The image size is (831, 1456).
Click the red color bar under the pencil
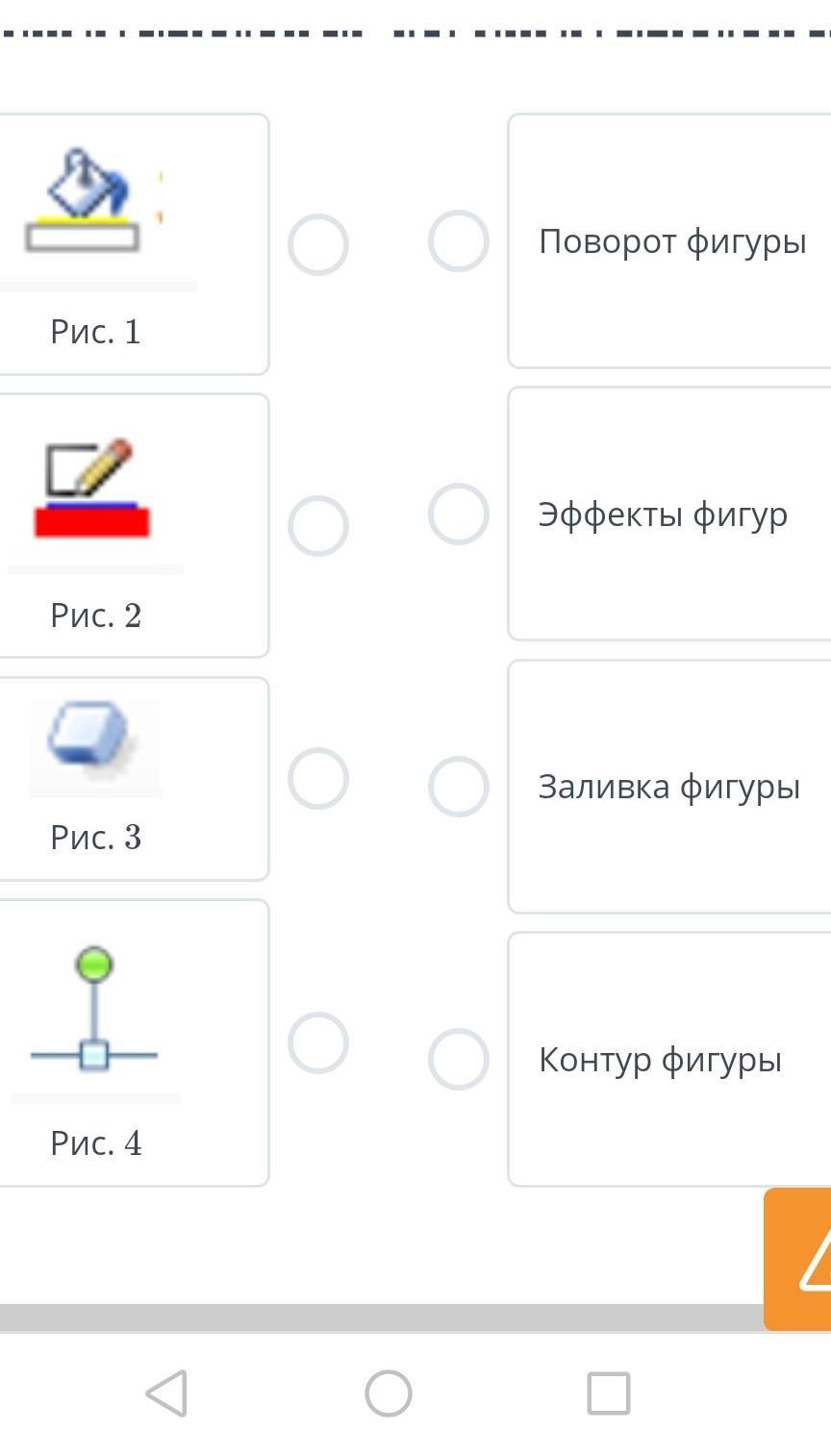pos(92,522)
